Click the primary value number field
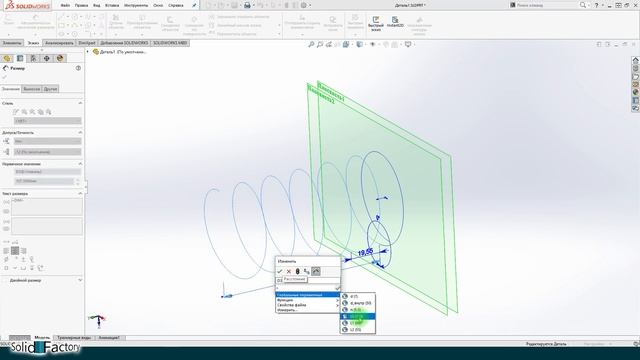This screenshot has height=360, width=640. [44, 181]
